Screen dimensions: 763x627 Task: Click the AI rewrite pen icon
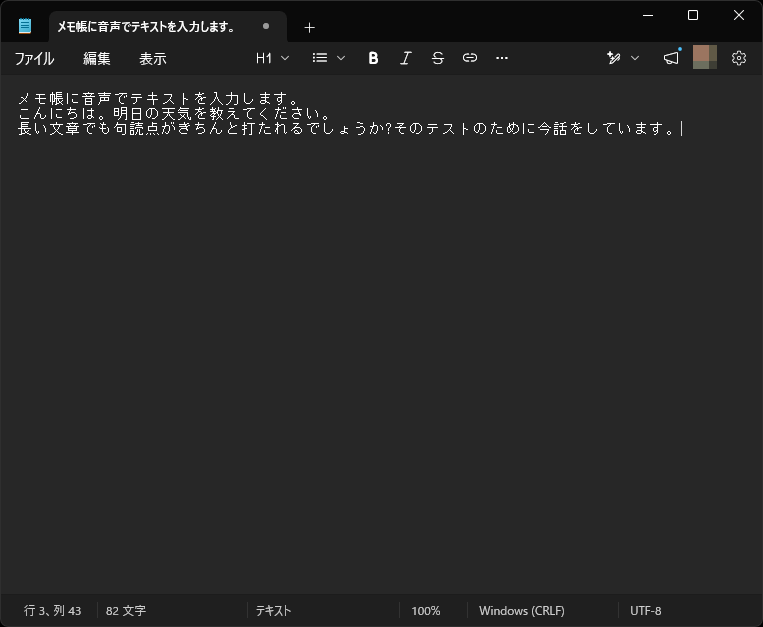coord(614,58)
